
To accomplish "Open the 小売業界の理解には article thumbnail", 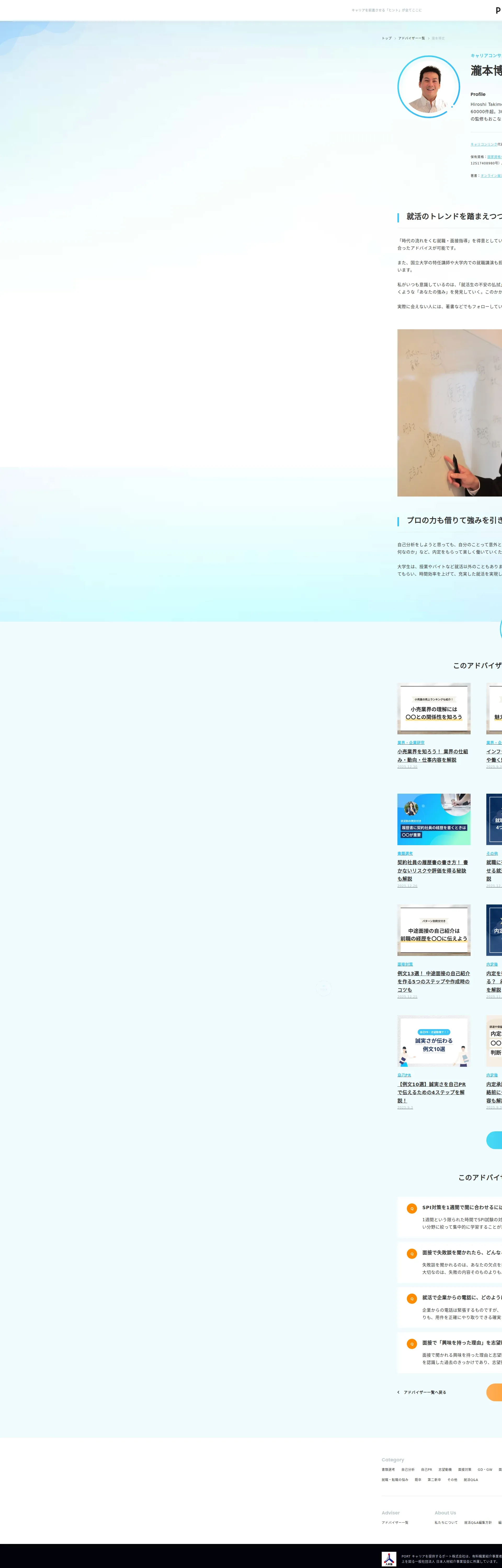I will (434, 708).
